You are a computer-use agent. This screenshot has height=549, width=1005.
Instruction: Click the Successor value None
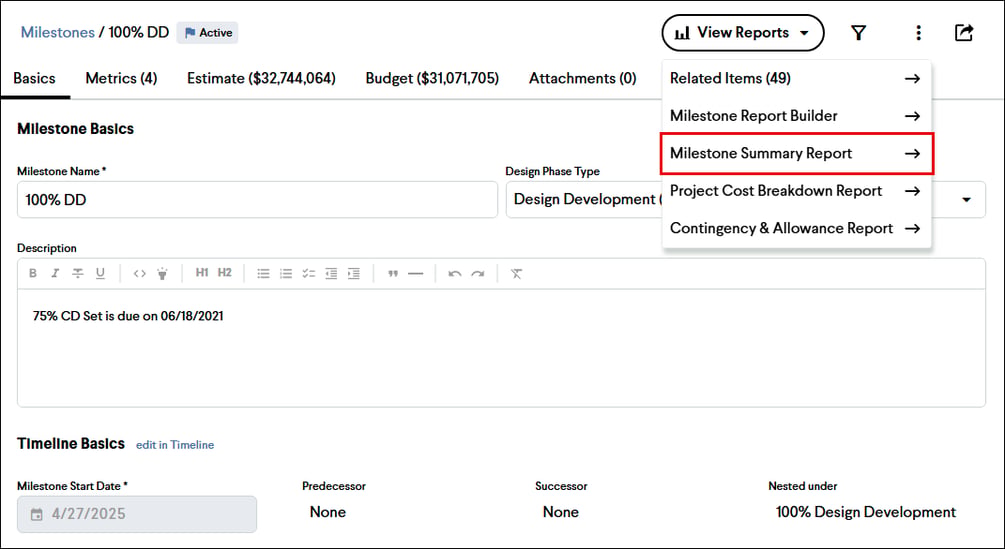tap(561, 512)
